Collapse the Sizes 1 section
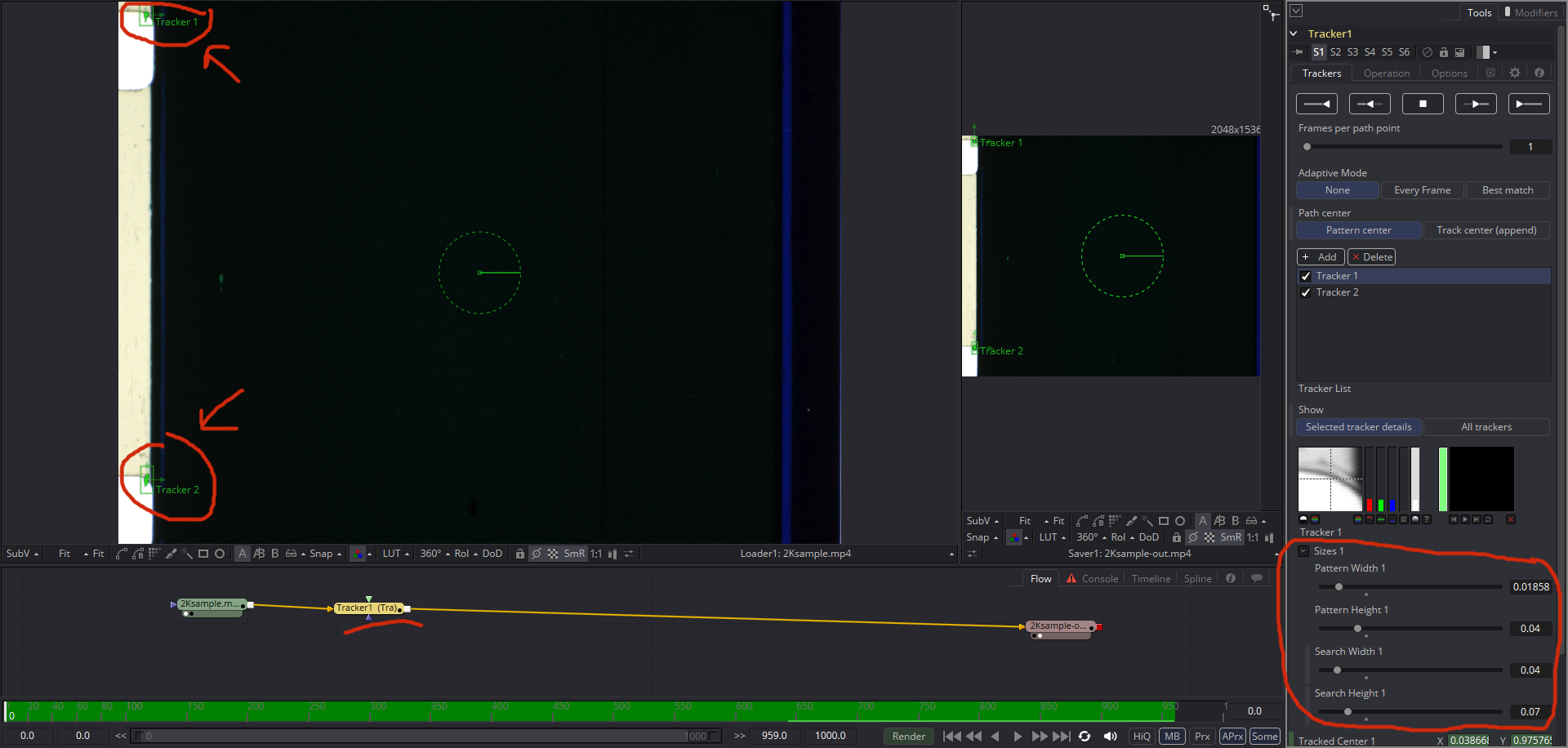The width and height of the screenshot is (1568, 748). (1303, 551)
